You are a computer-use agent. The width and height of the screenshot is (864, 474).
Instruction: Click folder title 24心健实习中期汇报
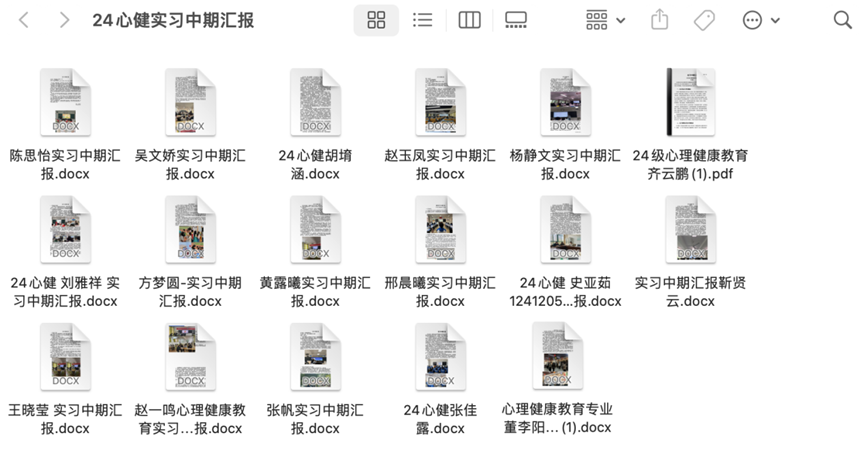tap(173, 20)
